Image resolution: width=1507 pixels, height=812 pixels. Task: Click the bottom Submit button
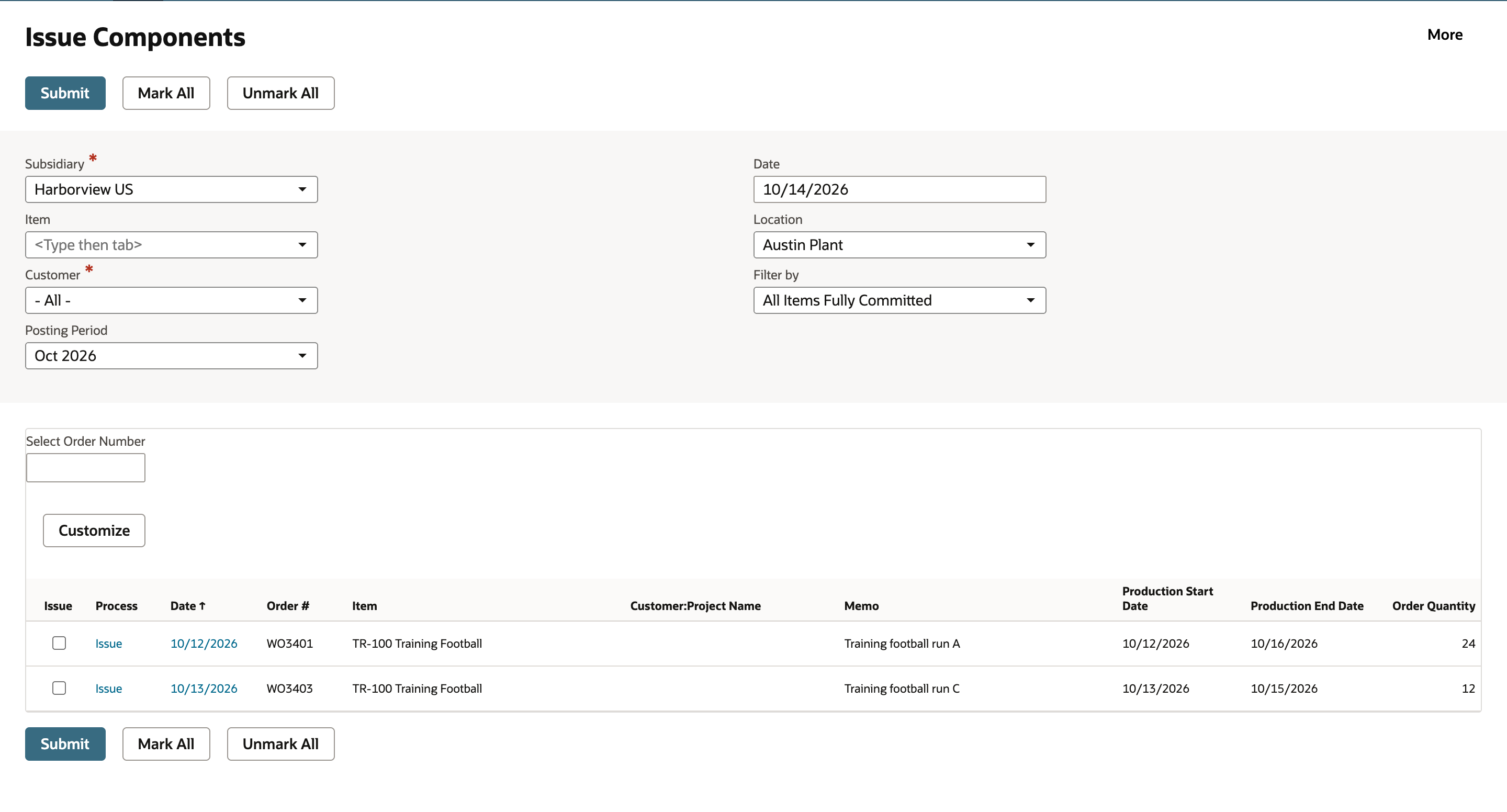(65, 744)
